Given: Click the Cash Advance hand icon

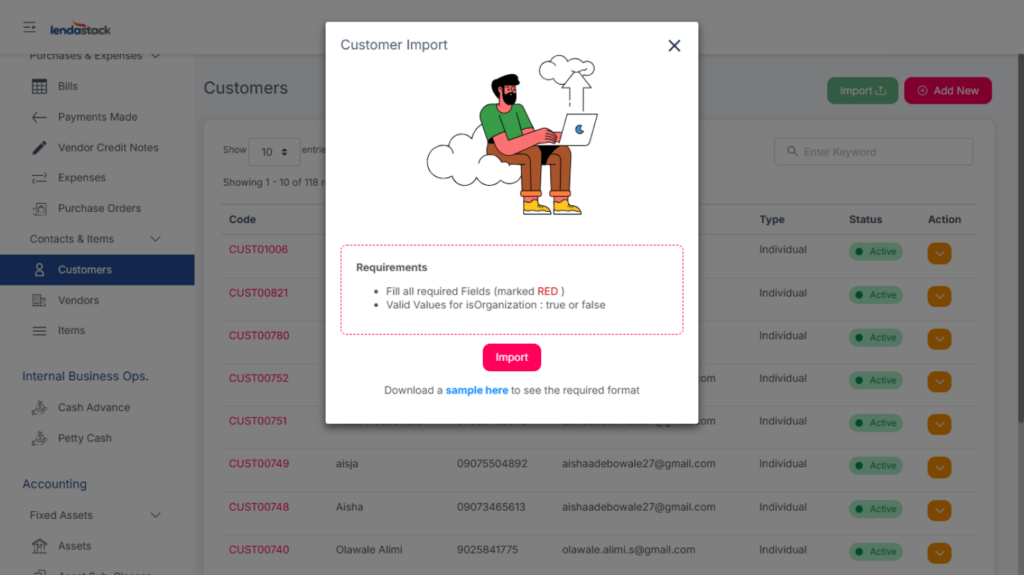Looking at the screenshot, I should [40, 408].
